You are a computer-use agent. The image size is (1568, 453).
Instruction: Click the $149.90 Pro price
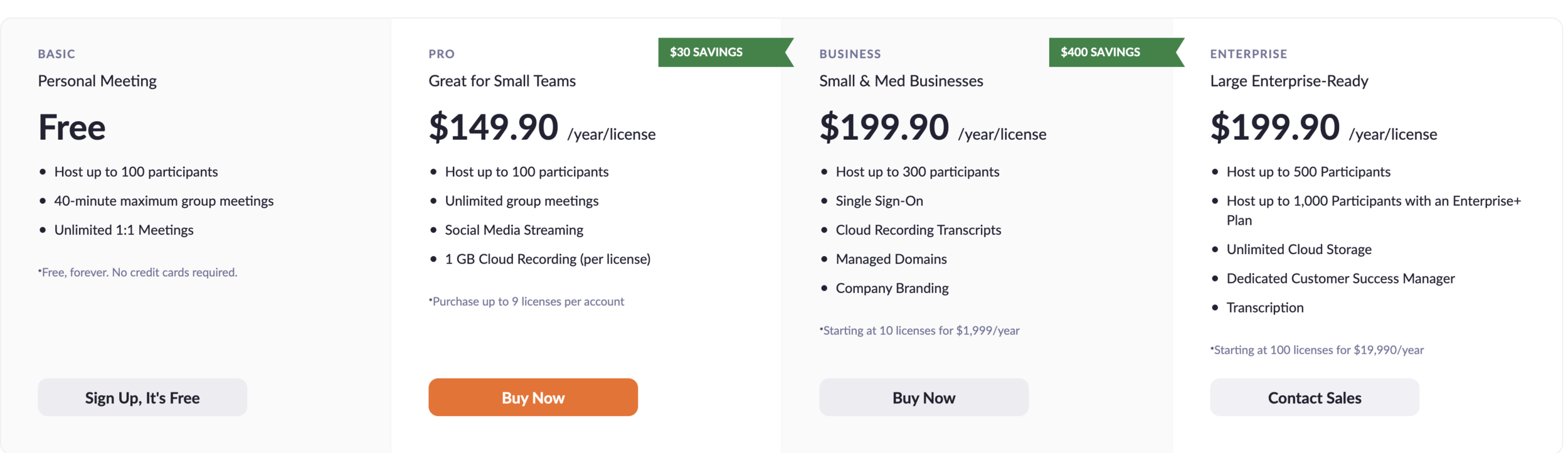point(493,127)
